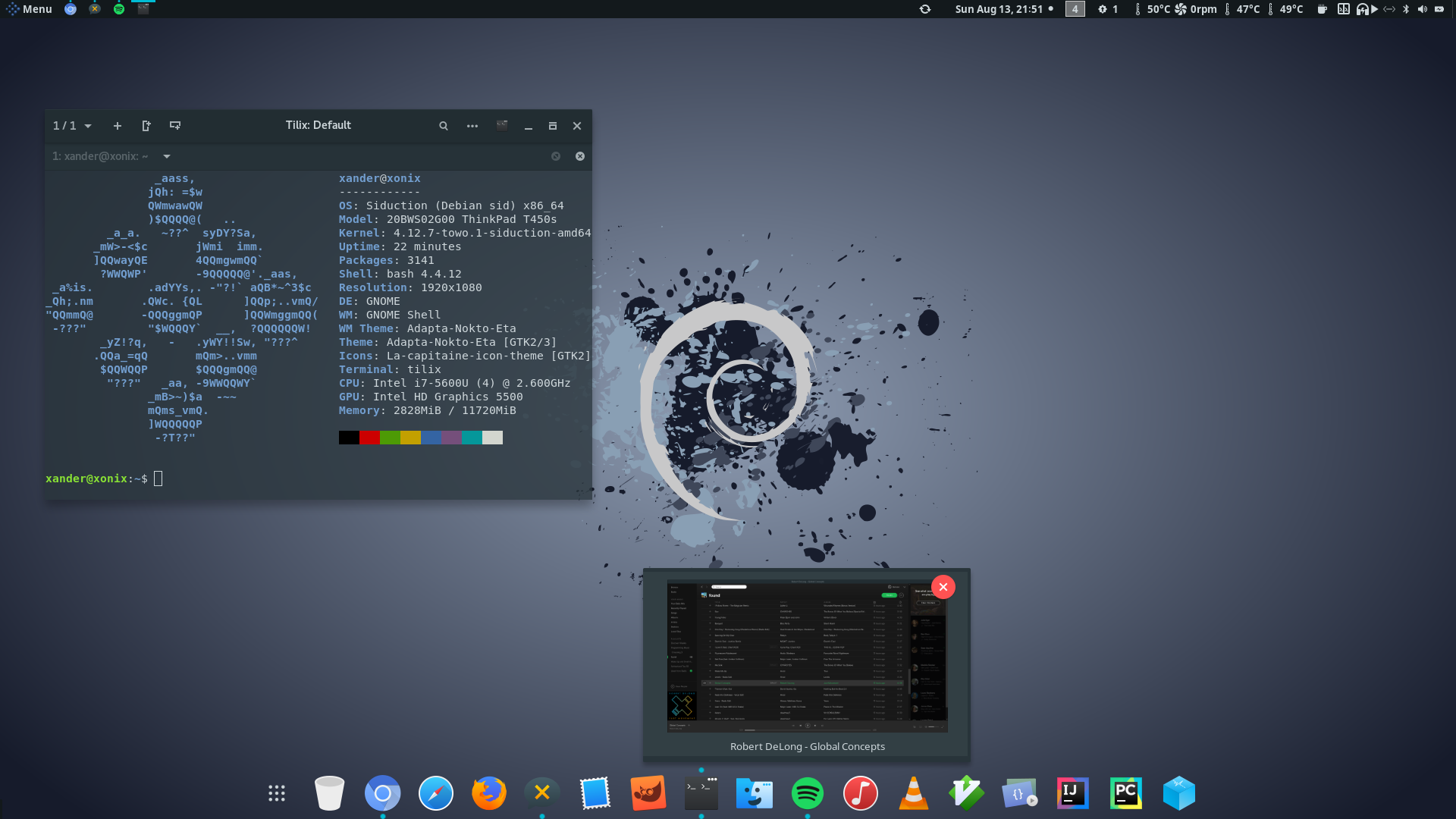Open the applications grid in dock
This screenshot has width=1456, height=819.
[x=277, y=793]
